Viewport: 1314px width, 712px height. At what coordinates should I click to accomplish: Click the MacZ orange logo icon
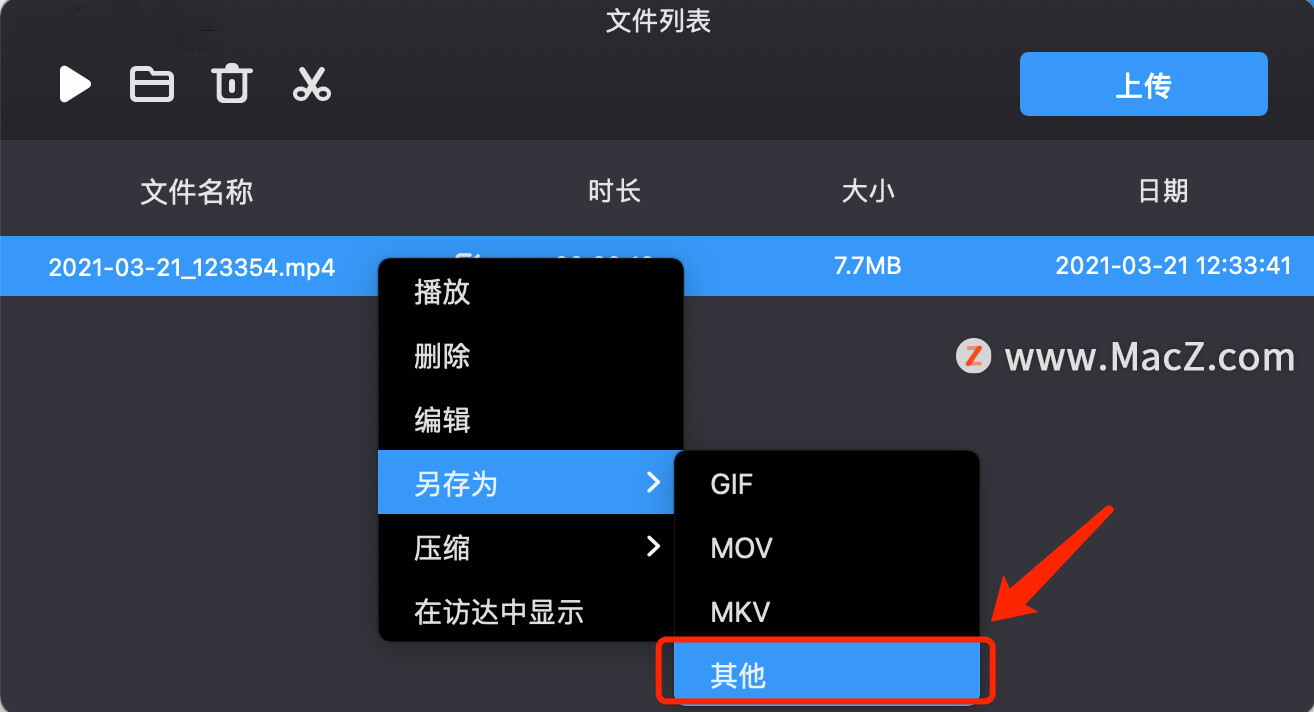point(973,357)
